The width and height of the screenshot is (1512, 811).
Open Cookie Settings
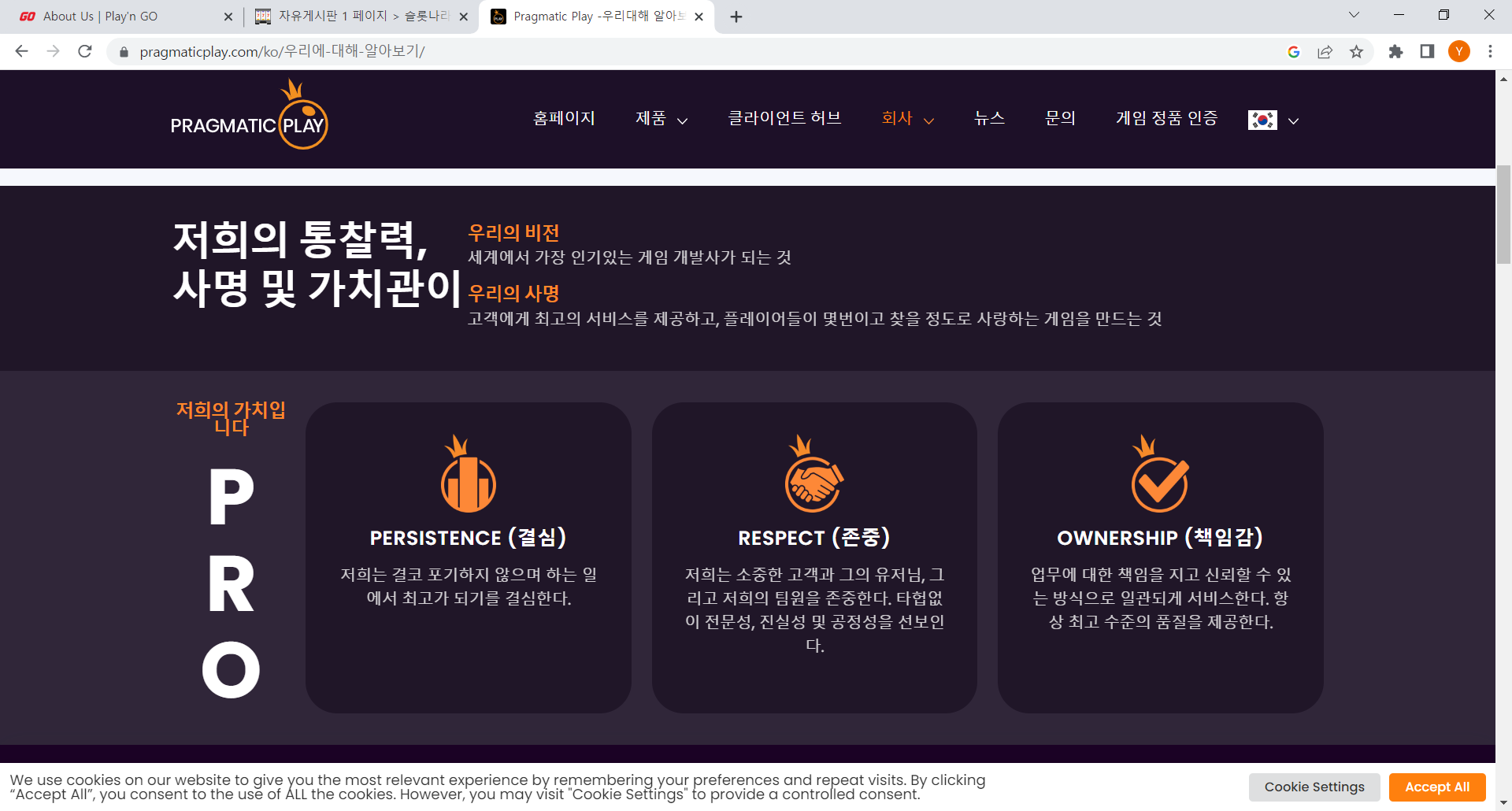tap(1314, 787)
